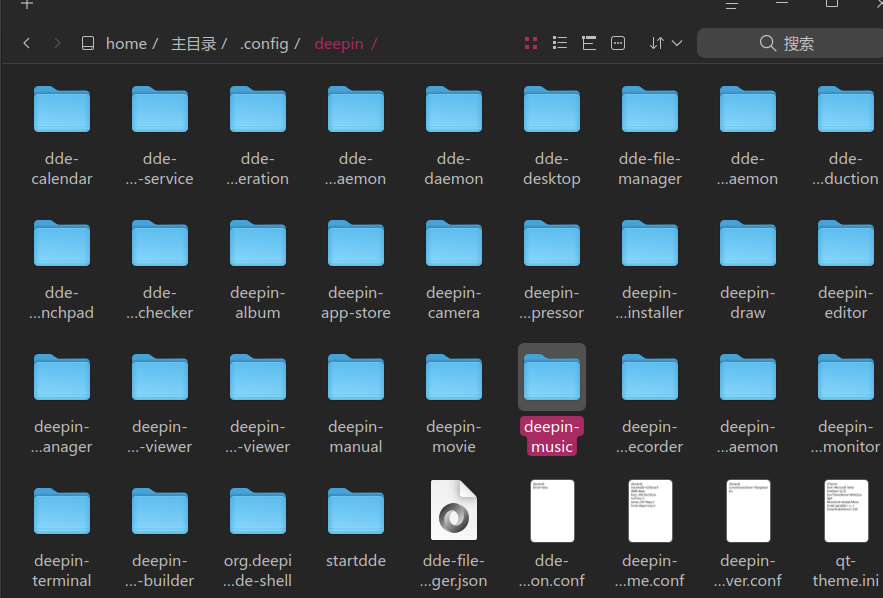The width and height of the screenshot is (883, 598).
Task: Select the deepin-album folder
Action: coord(258,270)
